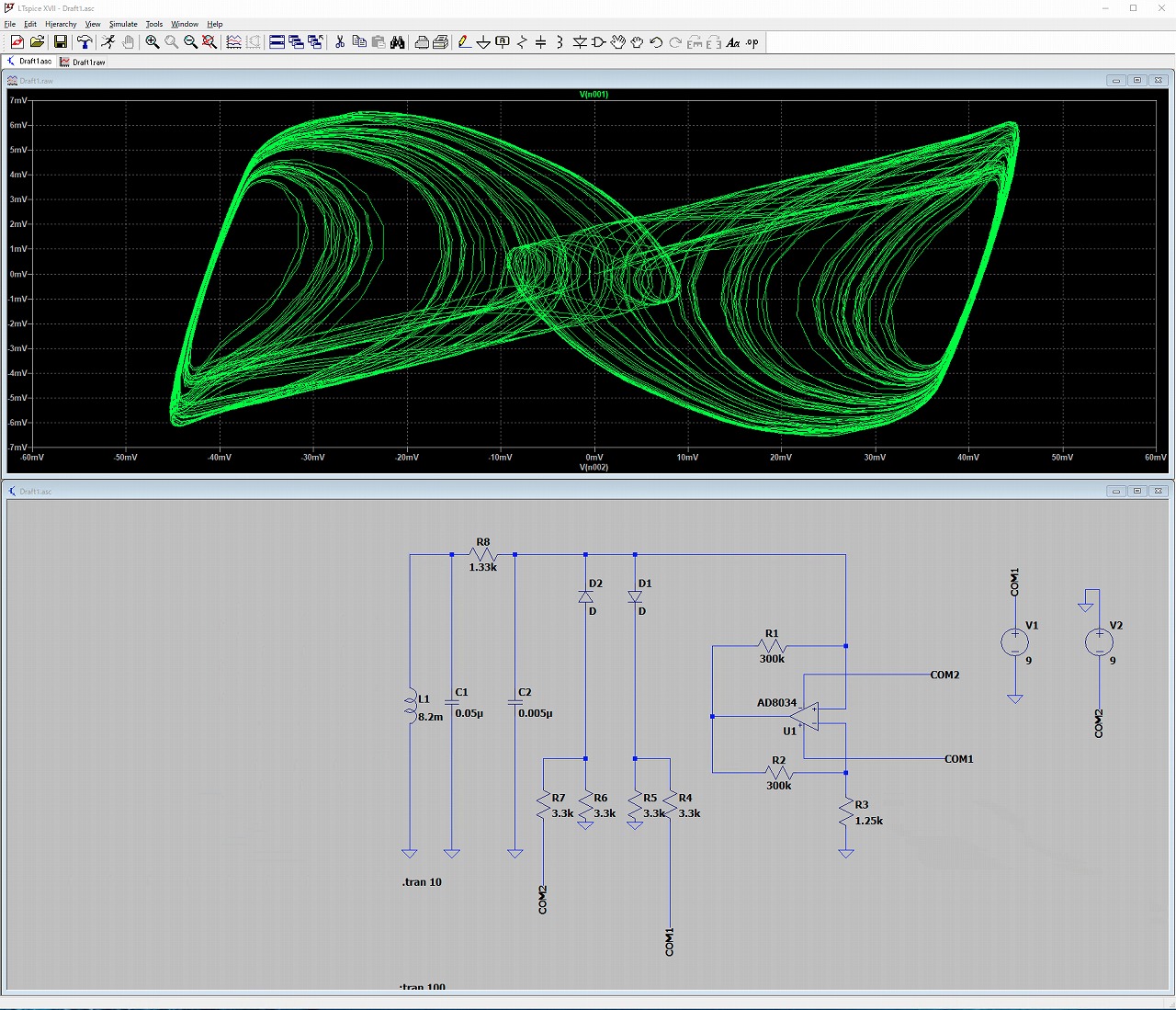The width and height of the screenshot is (1176, 1010).
Task: Open the Simulate menu
Action: tap(123, 24)
